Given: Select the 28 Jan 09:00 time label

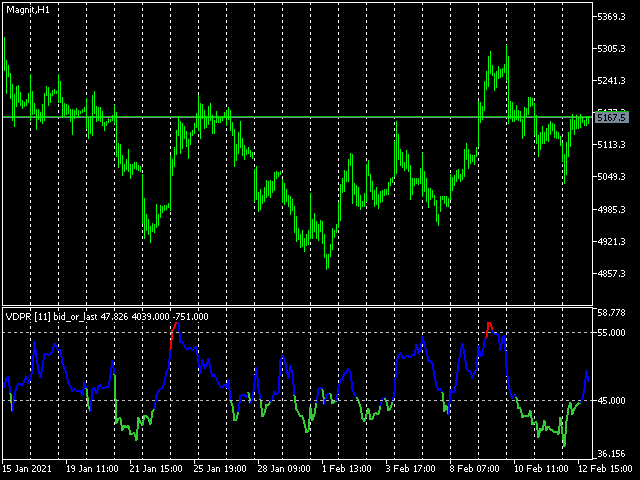Looking at the screenshot, I should [x=284, y=469].
